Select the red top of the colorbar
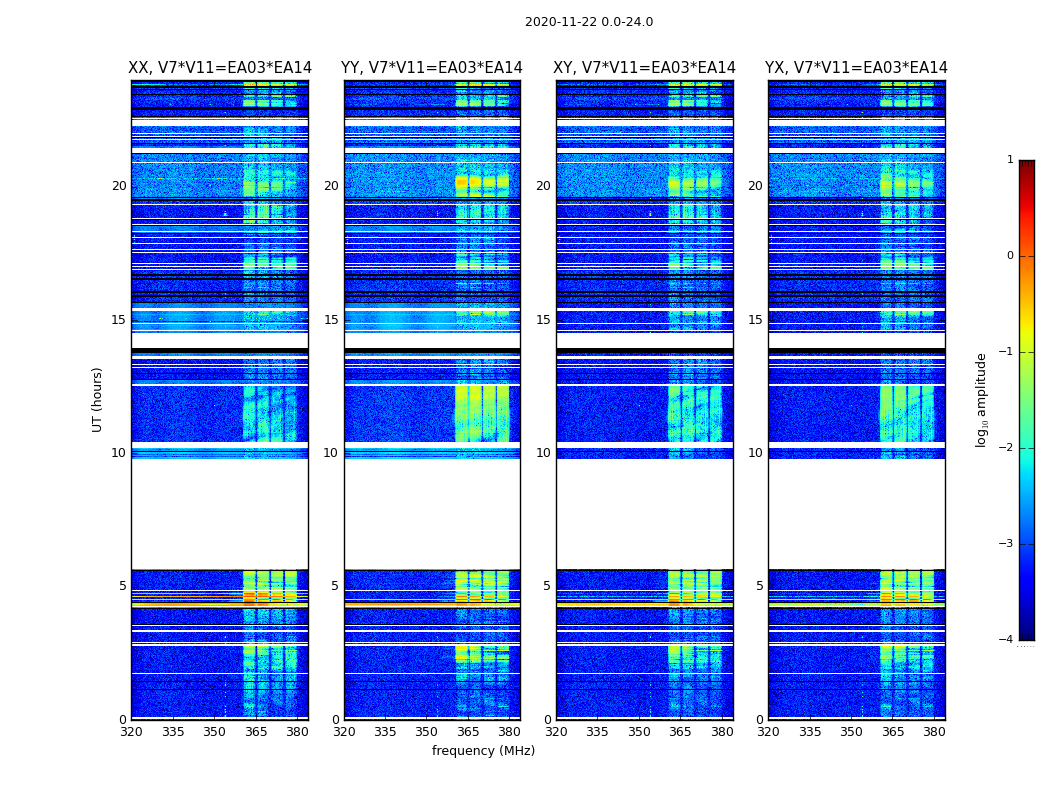 point(1027,174)
